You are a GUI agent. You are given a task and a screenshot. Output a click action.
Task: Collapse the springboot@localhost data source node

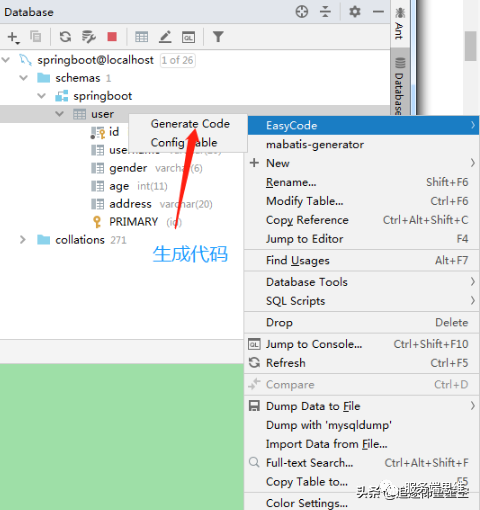6,60
